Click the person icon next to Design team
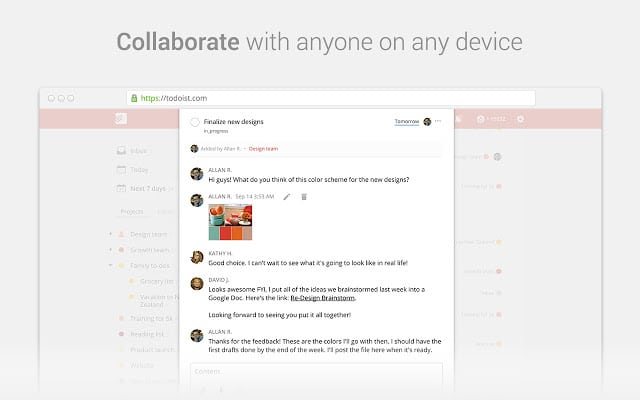Screen dimensions: 640x400 point(121,234)
